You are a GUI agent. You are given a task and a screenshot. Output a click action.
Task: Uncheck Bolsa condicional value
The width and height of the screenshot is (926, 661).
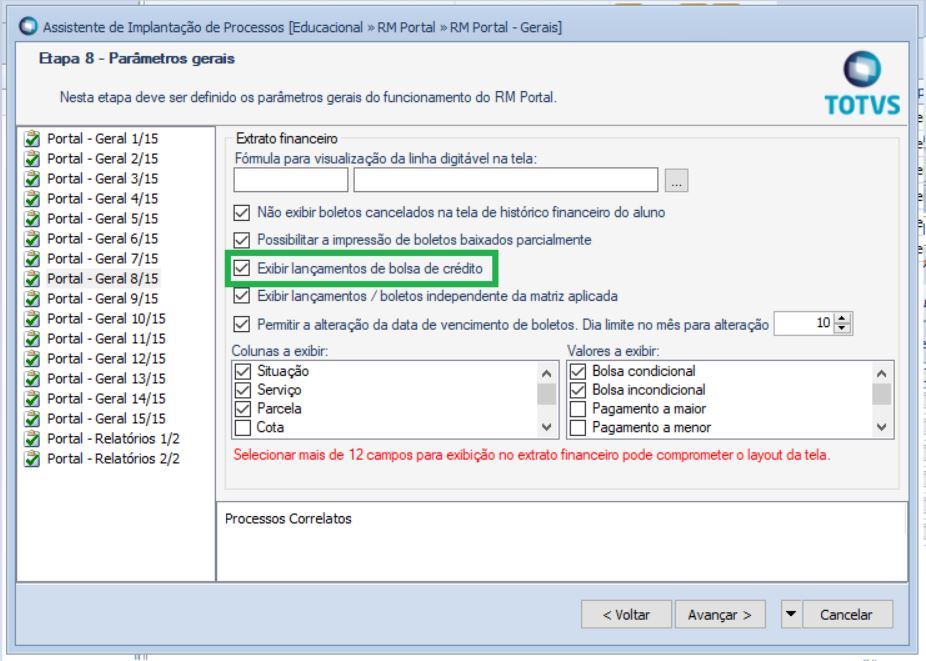click(x=578, y=371)
